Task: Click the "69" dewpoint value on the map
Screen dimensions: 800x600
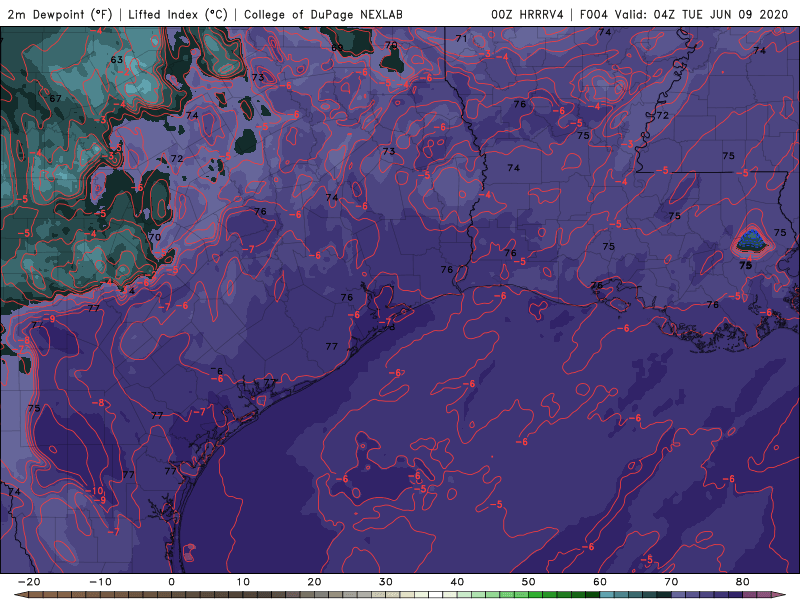Action: pyautogui.click(x=337, y=48)
